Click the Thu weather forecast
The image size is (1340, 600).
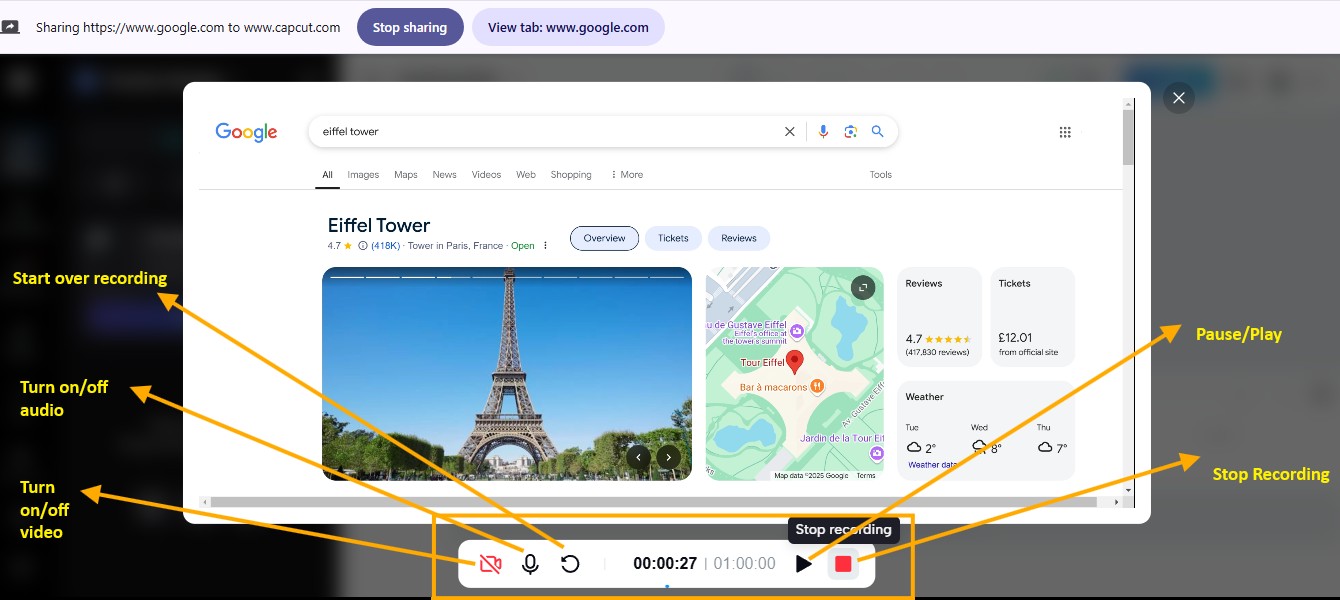pos(1053,439)
